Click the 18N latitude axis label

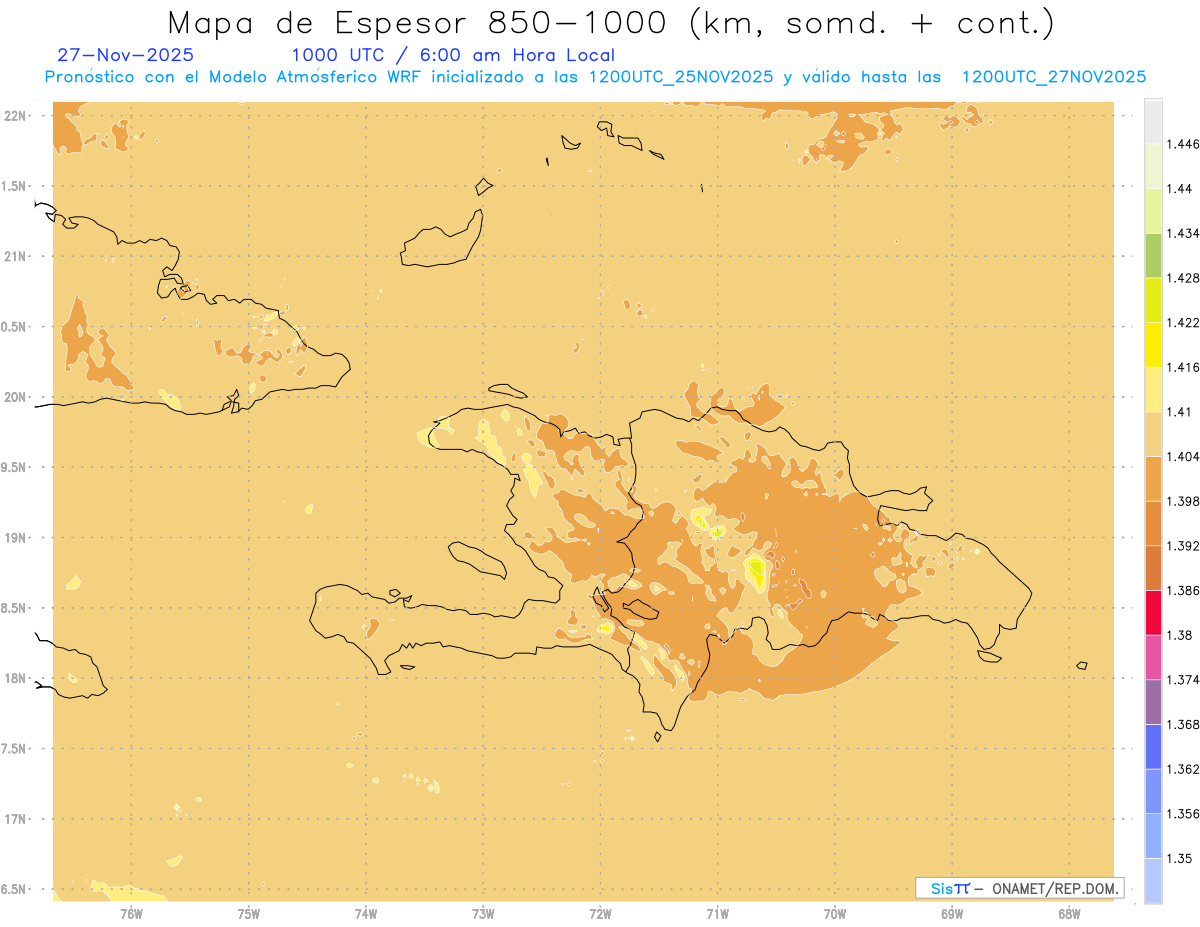17,678
